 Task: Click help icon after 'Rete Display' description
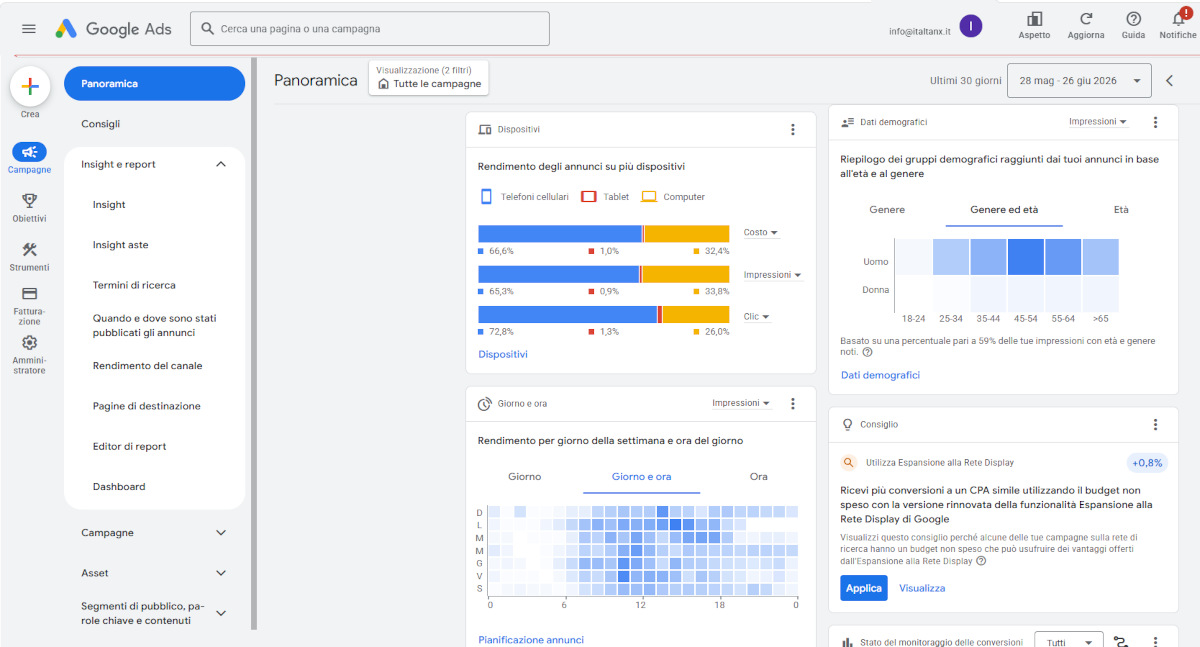click(x=981, y=561)
